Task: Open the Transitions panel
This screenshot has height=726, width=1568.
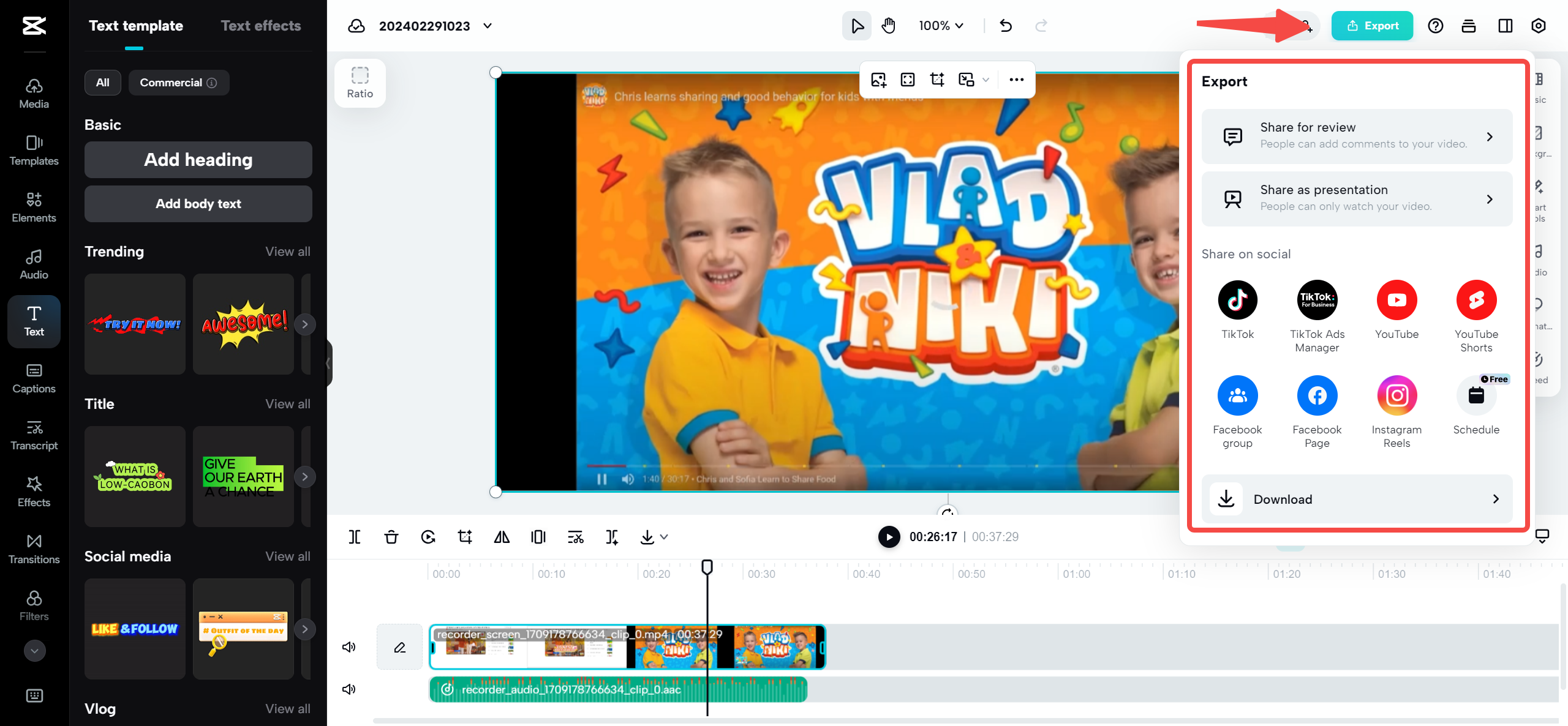Action: click(x=34, y=548)
